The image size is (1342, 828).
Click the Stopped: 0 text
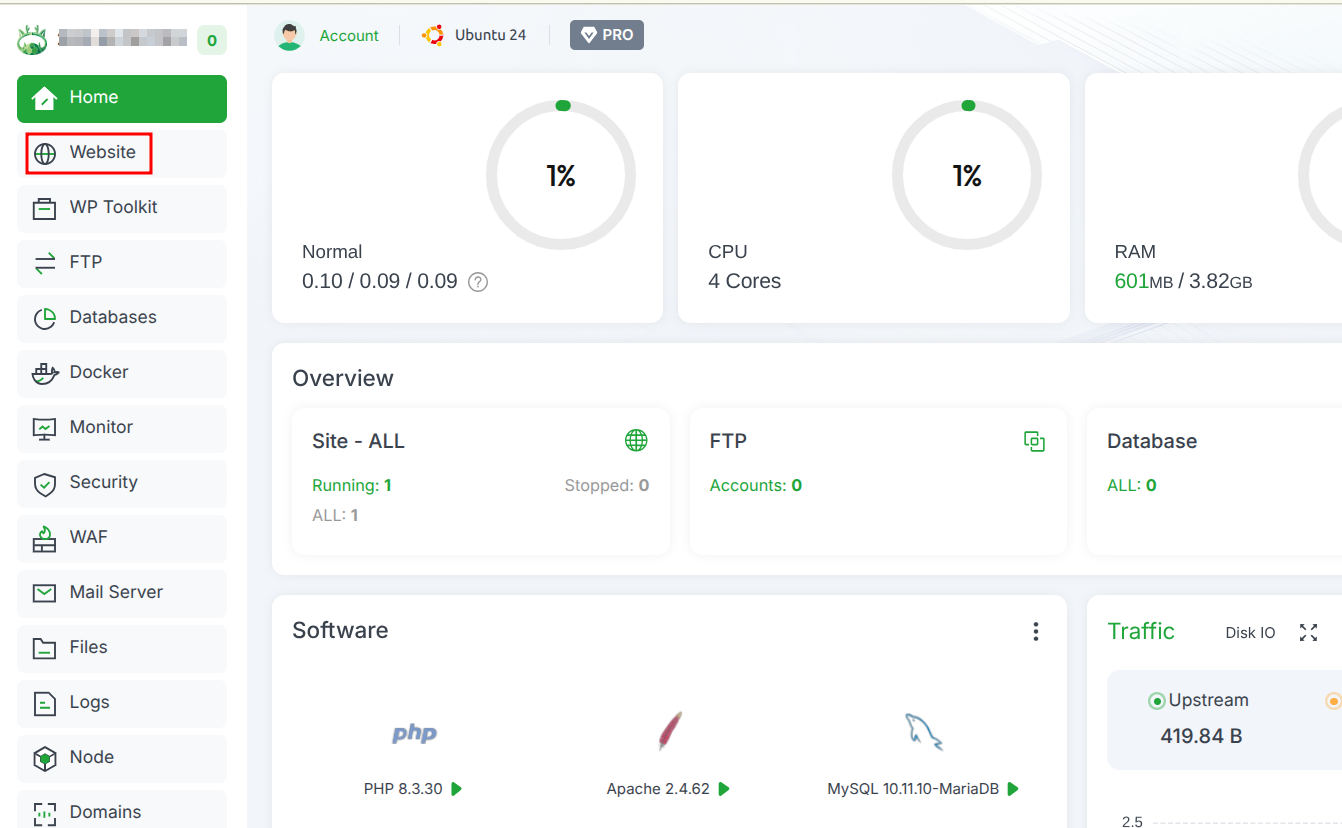(x=607, y=486)
